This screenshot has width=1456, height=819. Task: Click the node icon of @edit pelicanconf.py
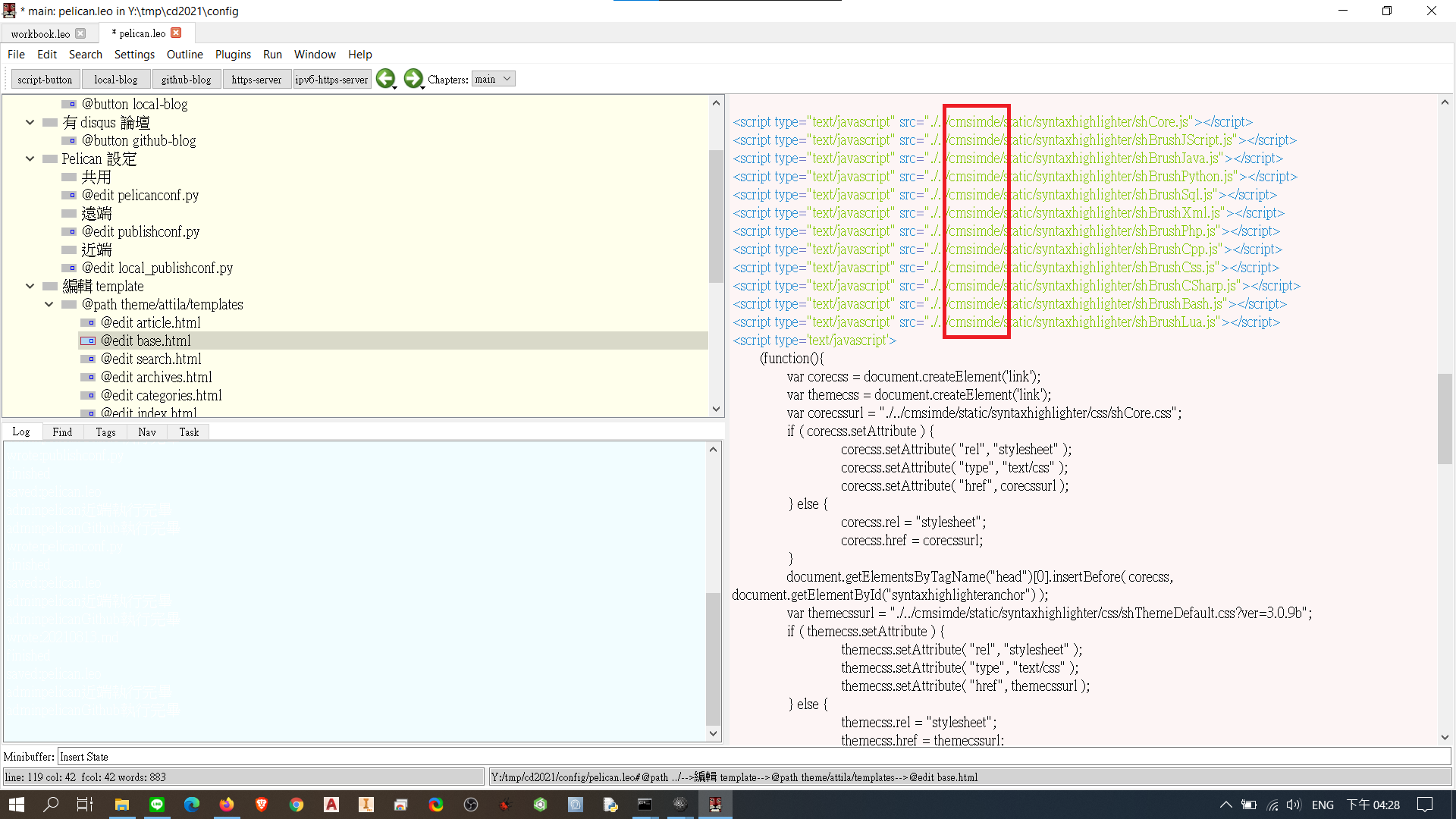(69, 196)
